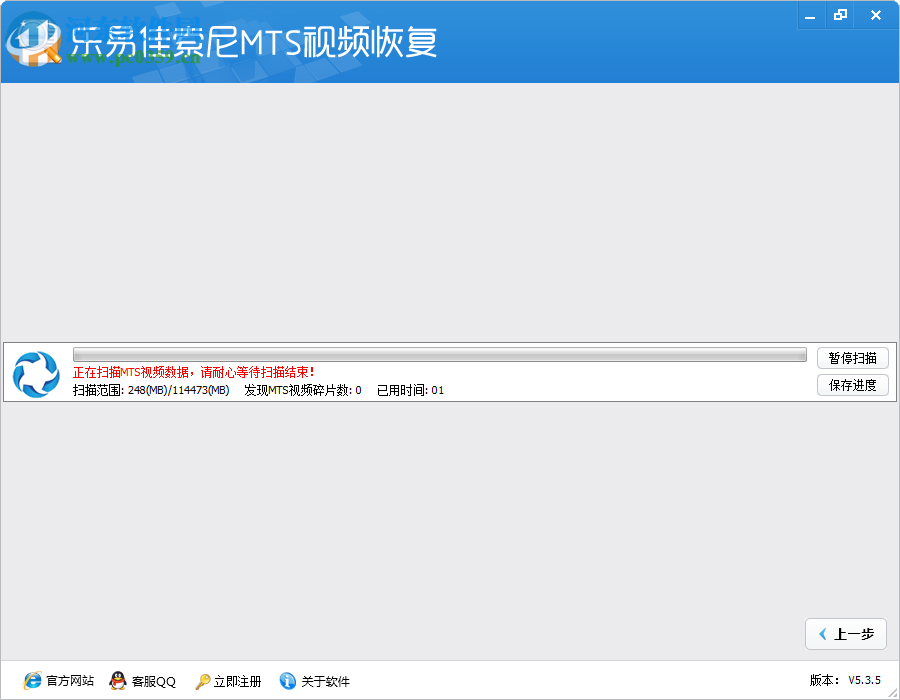Click the restore window button

pos(840,15)
